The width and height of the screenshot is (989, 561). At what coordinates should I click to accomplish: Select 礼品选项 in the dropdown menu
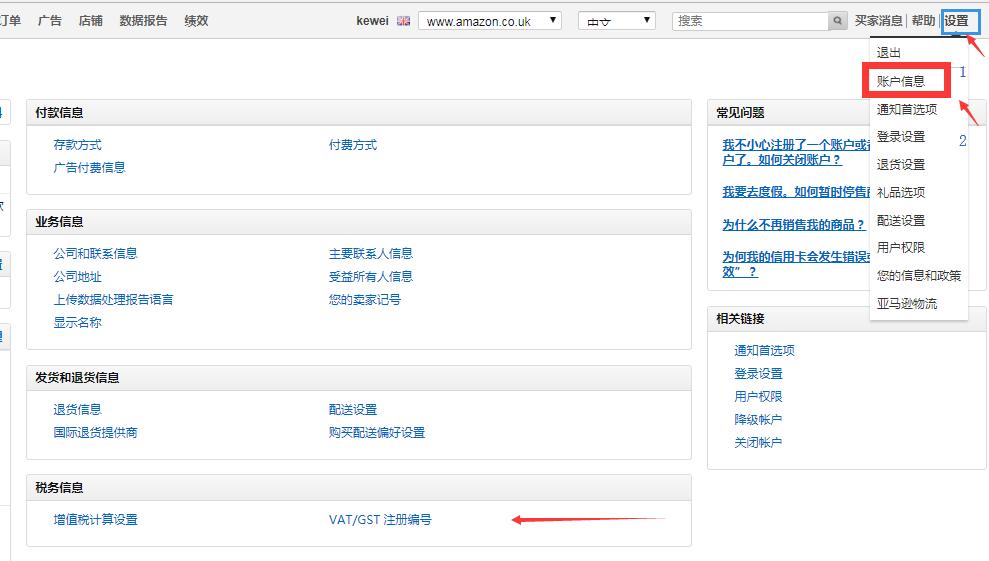[x=901, y=192]
